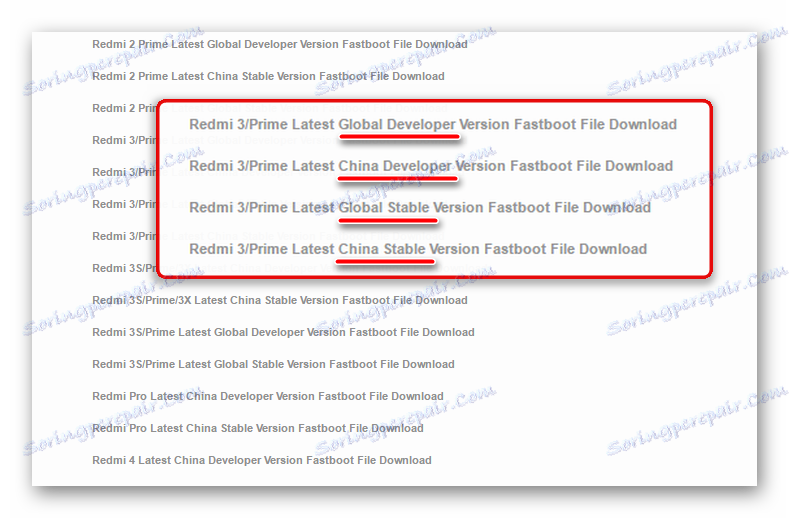Open Redmi Pro China Stable fastboot download
The image size is (789, 518).
(x=258, y=428)
